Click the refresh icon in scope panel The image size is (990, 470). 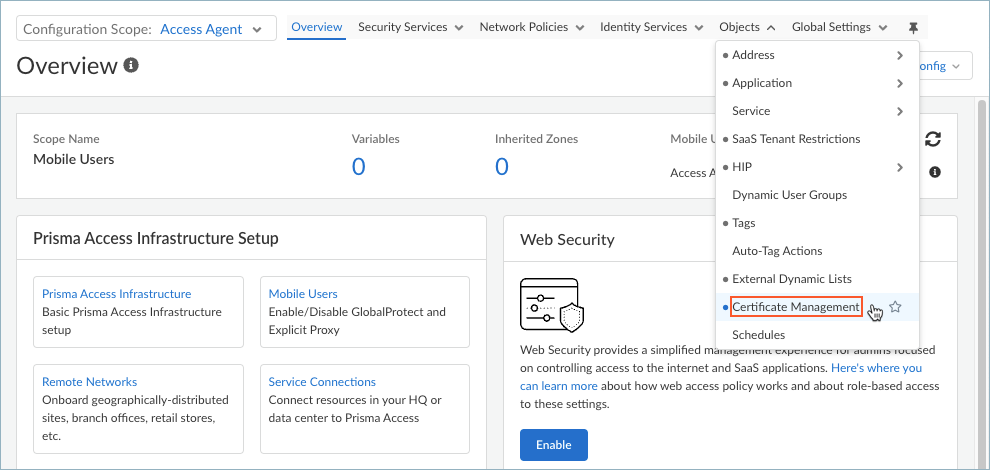[933, 140]
